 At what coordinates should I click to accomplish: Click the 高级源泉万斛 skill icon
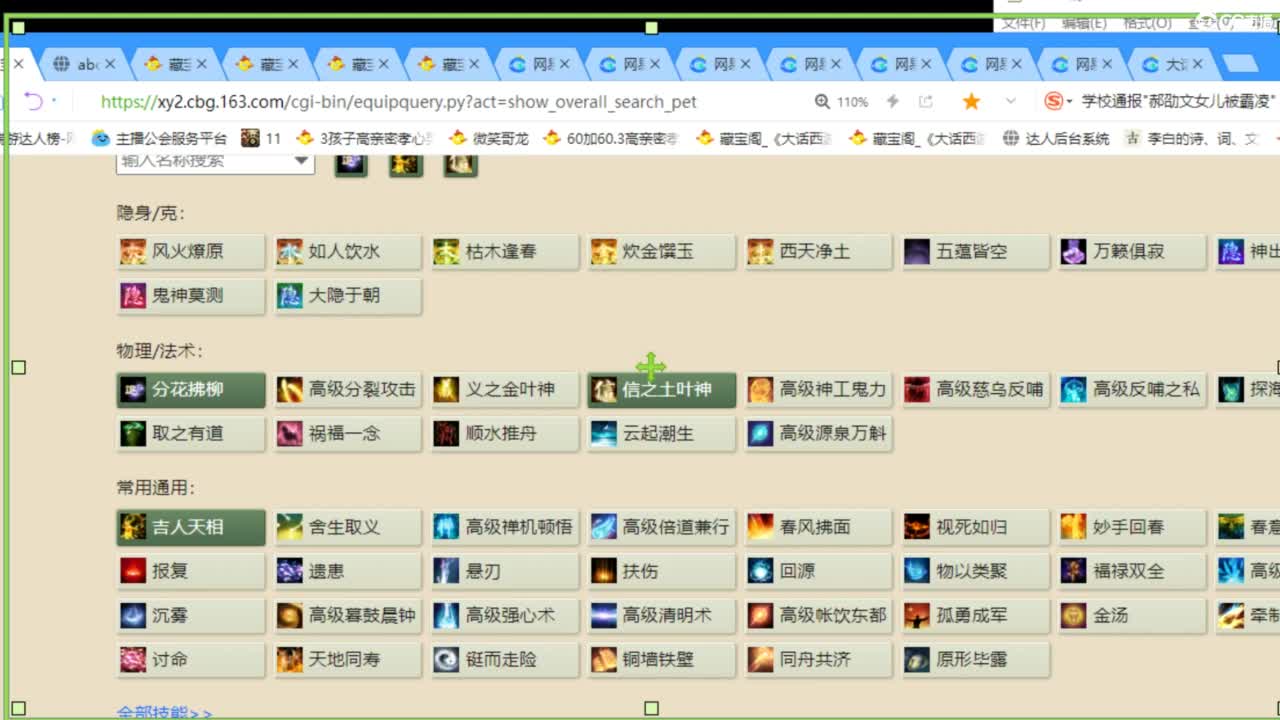tap(760, 434)
